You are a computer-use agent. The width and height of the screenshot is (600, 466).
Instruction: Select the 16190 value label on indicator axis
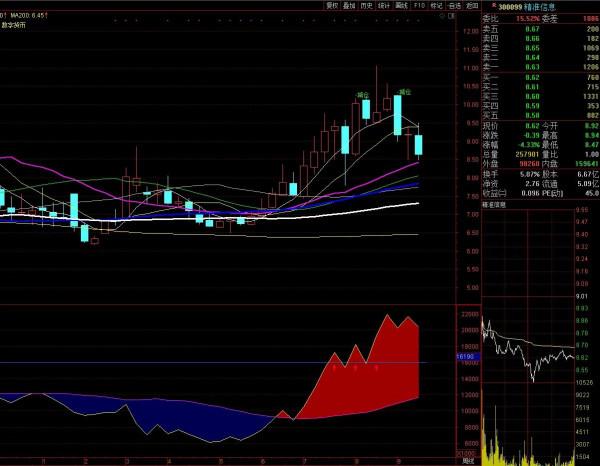coord(465,356)
